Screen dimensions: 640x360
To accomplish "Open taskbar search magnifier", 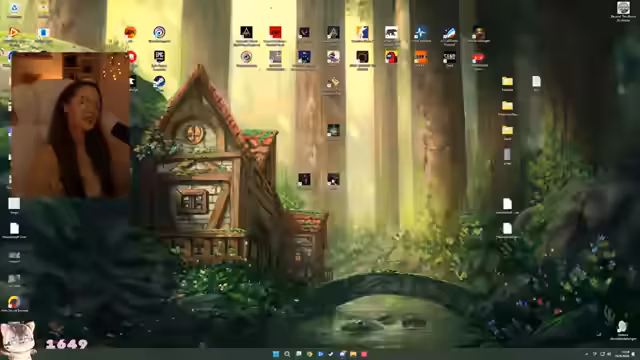I will 287,354.
